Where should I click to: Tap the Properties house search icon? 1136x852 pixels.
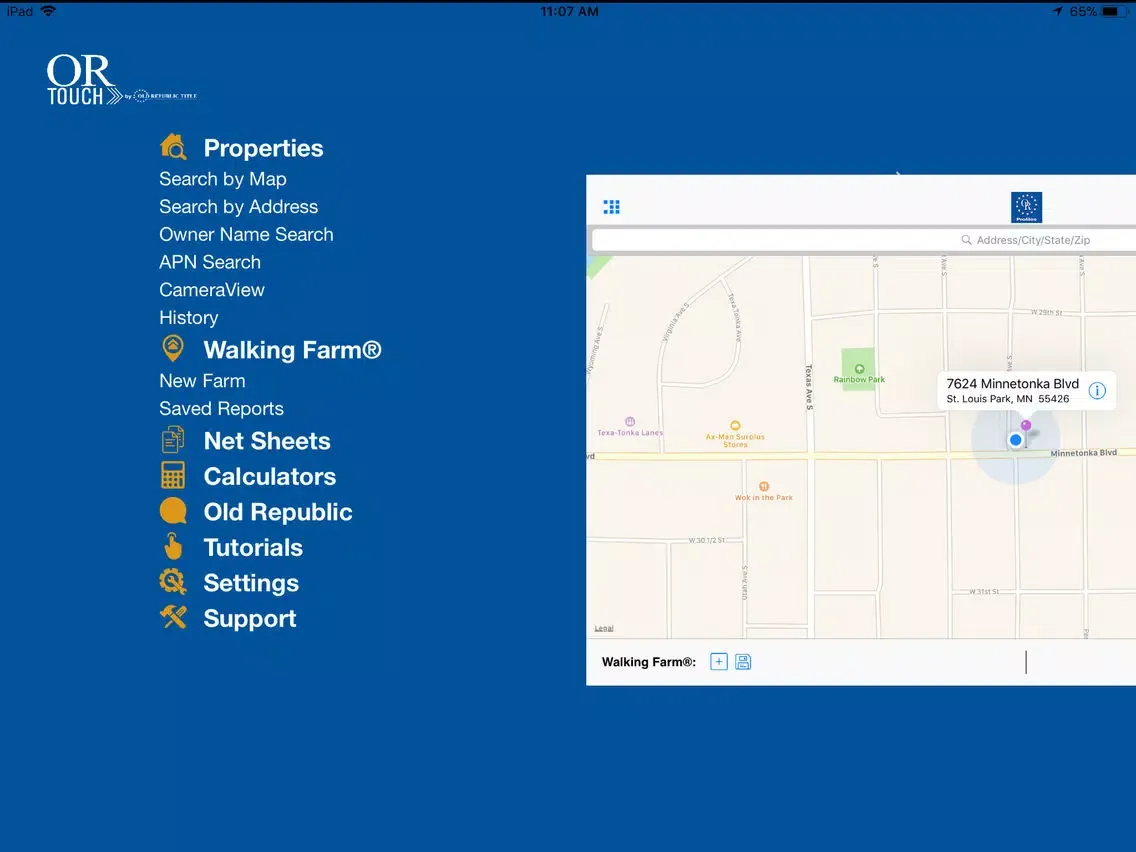coord(173,147)
